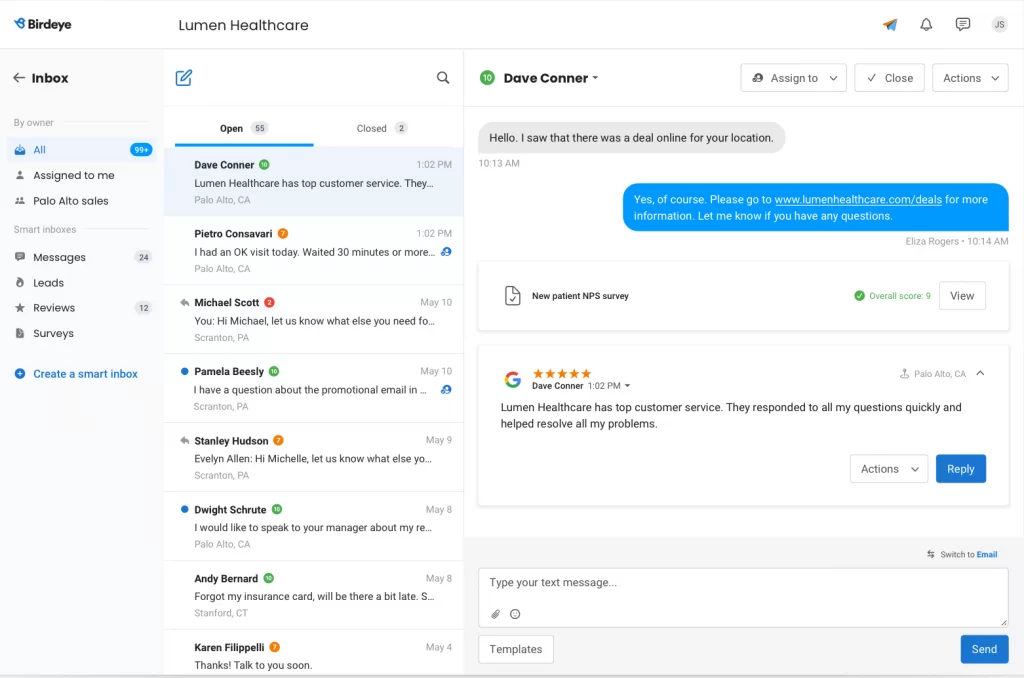The width and height of the screenshot is (1024, 678).
Task: Open the Reviews smart inbox
Action: 82,308
